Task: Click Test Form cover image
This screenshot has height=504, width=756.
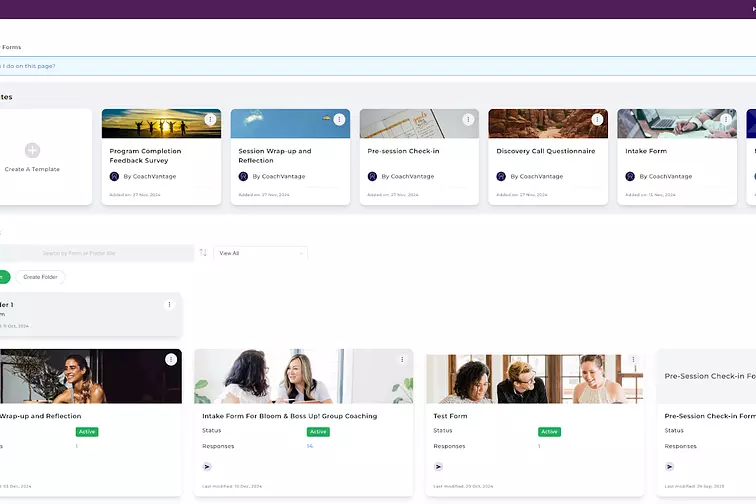Action: [535, 379]
